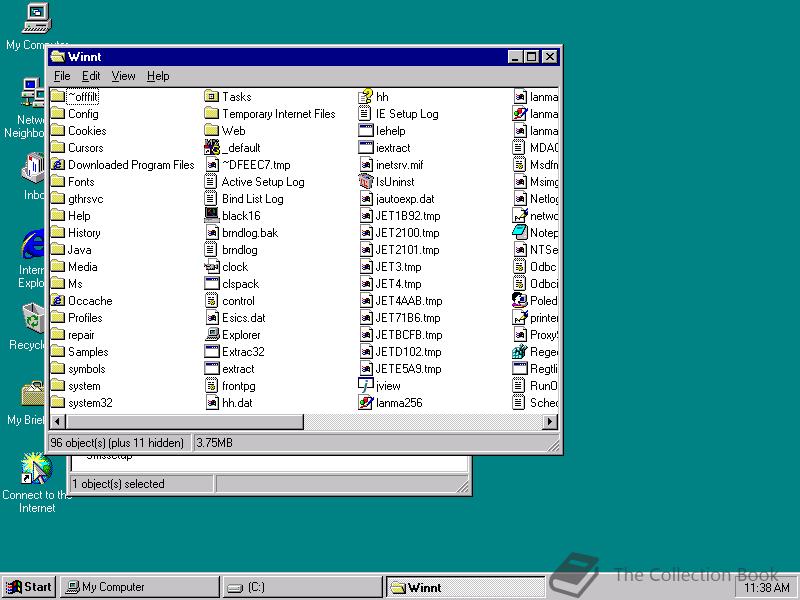
Task: Click the Winnt taskbar button
Action: coord(465,587)
